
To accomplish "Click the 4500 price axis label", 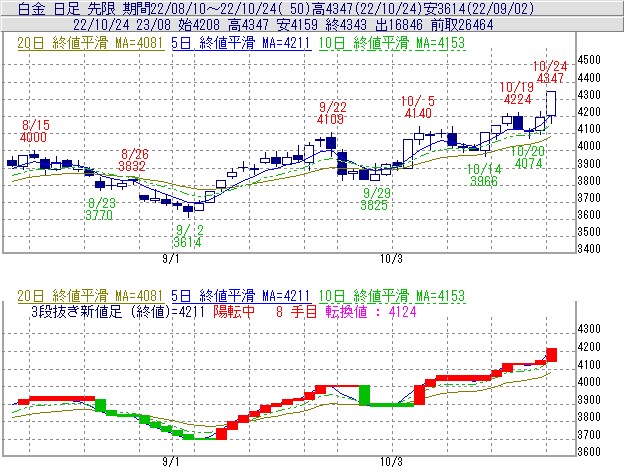I will click(x=589, y=60).
